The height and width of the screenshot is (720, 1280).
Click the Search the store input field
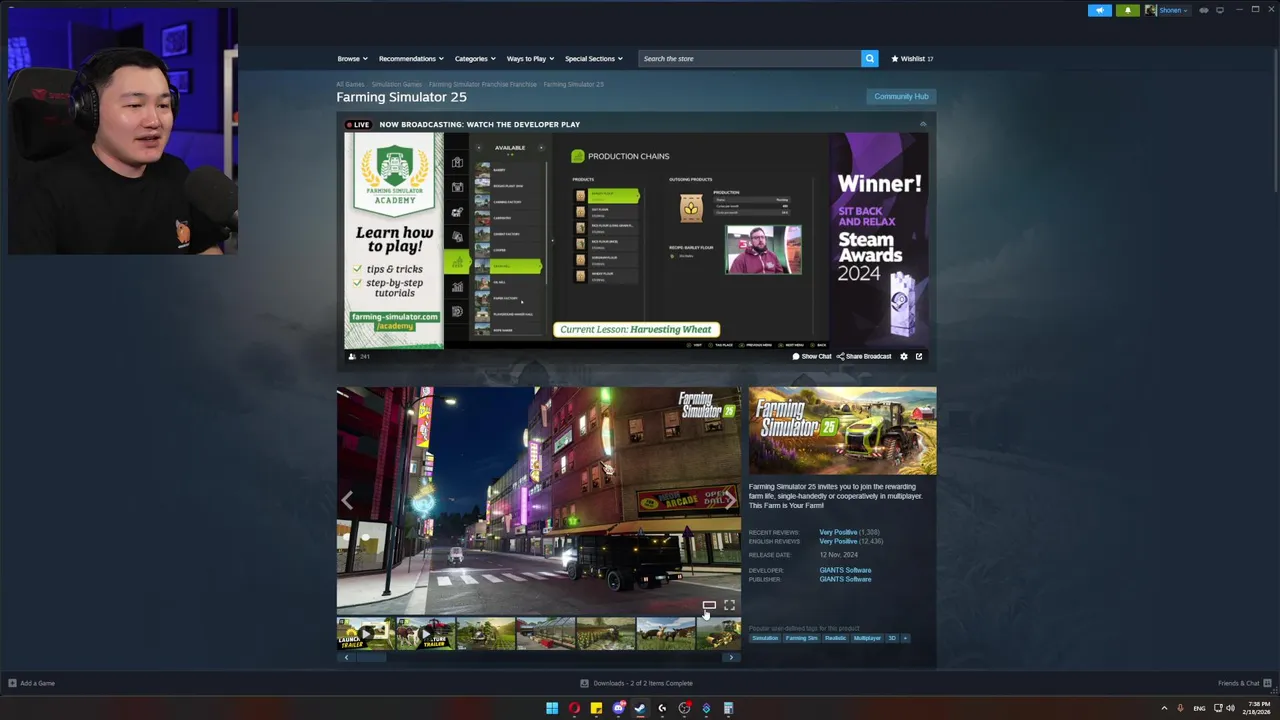749,58
